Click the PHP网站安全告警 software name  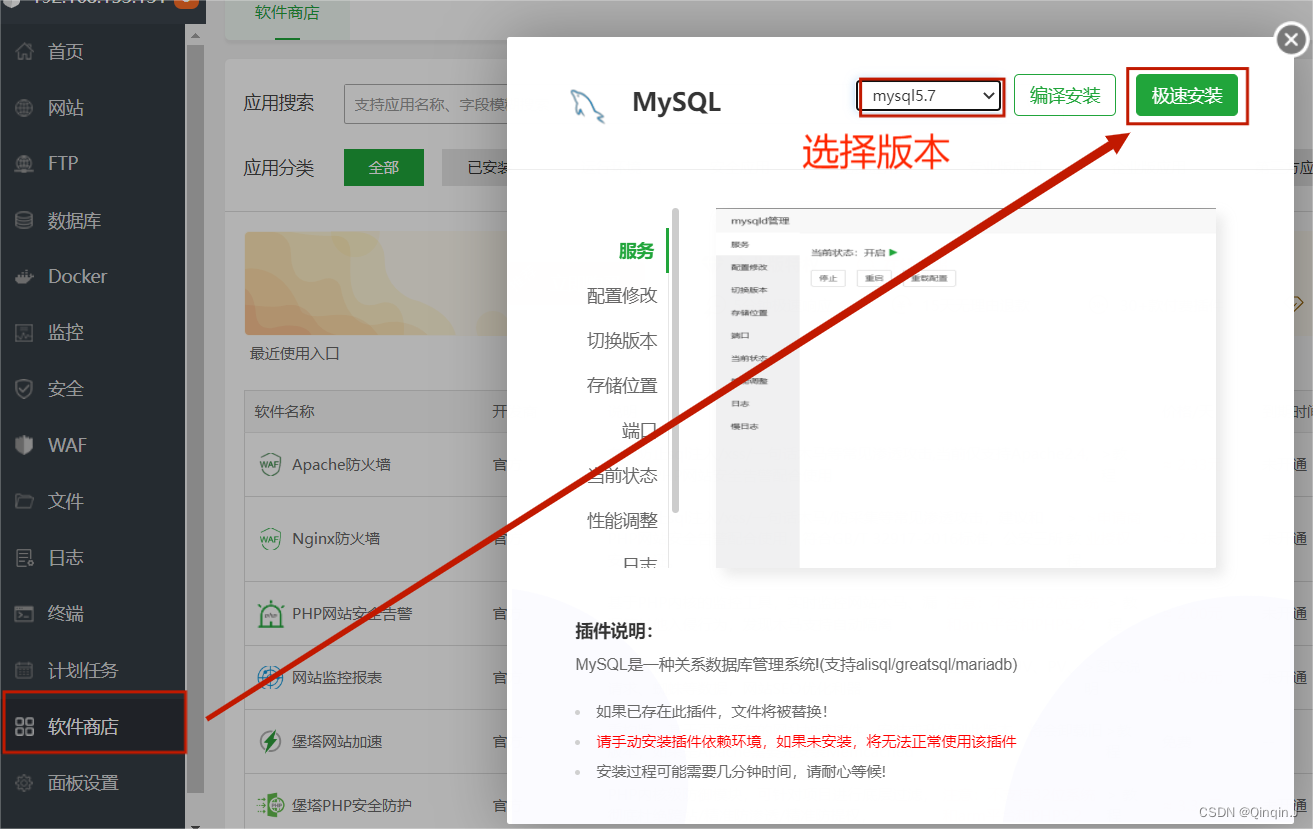click(352, 614)
